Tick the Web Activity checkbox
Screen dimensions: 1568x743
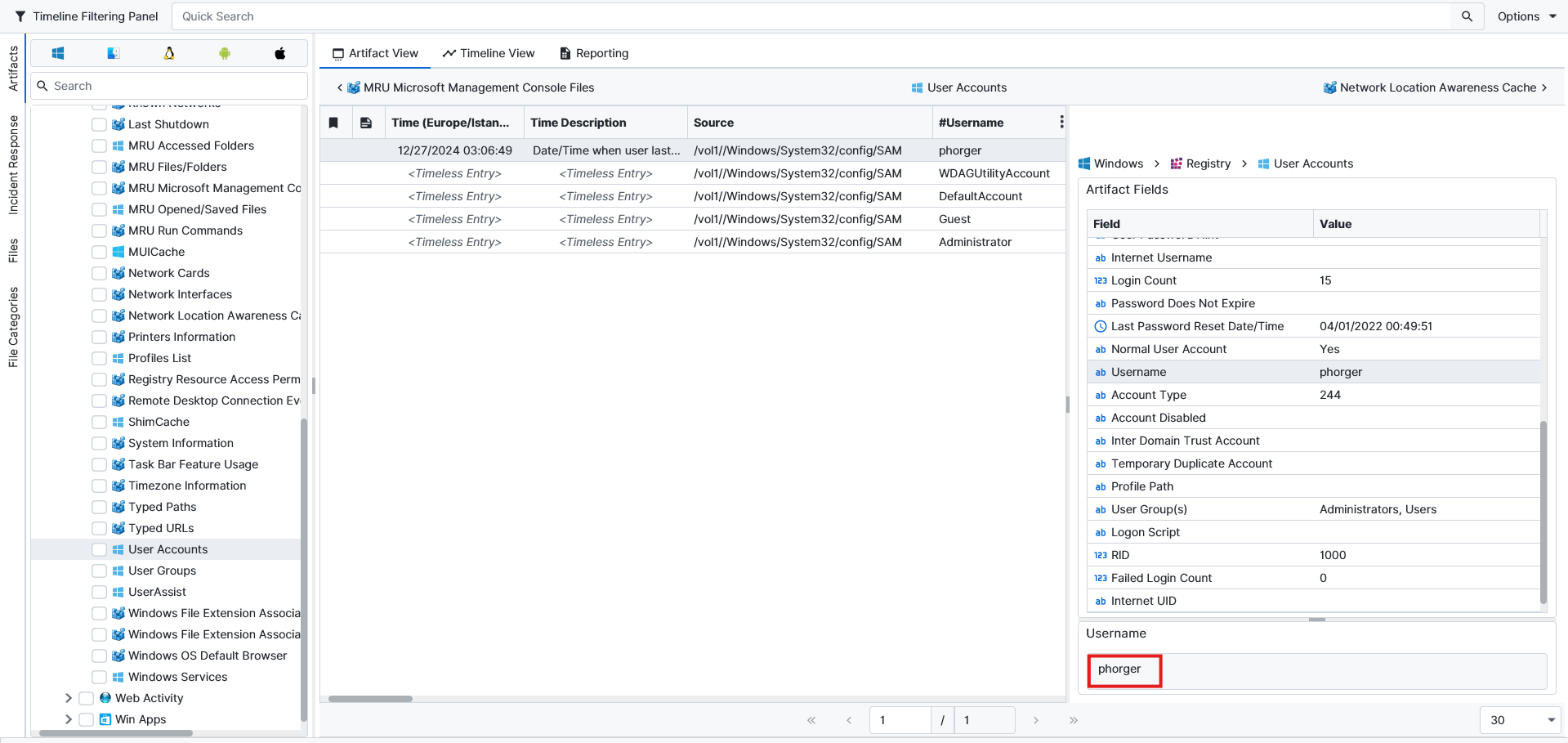pyautogui.click(x=86, y=698)
